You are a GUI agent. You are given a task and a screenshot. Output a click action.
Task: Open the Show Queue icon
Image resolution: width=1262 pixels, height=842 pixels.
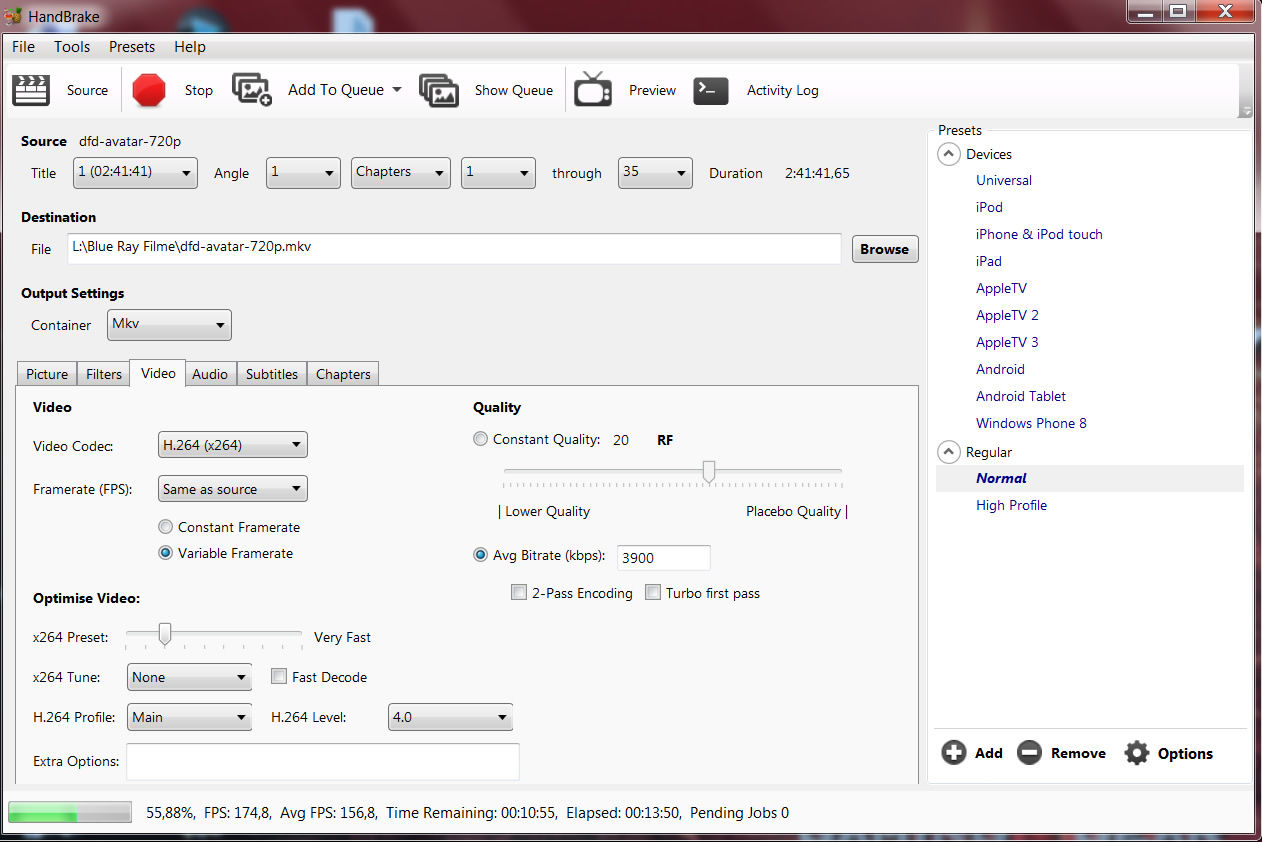439,90
